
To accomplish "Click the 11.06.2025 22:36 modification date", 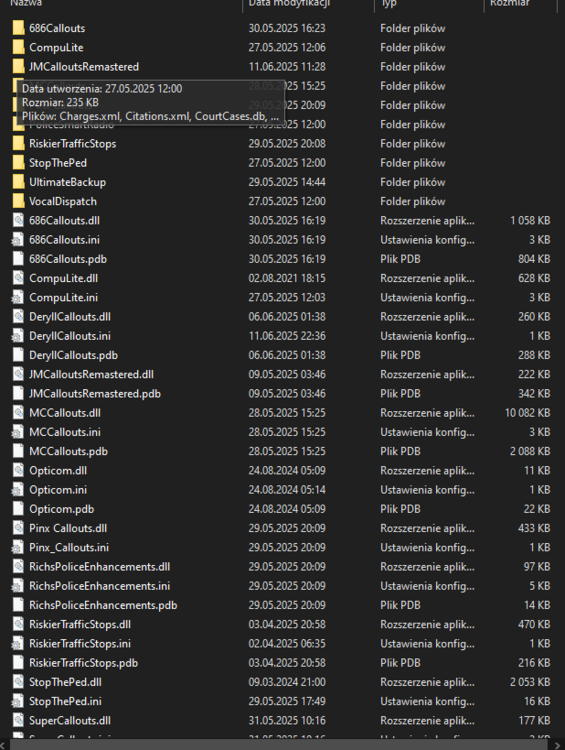I will click(287, 336).
